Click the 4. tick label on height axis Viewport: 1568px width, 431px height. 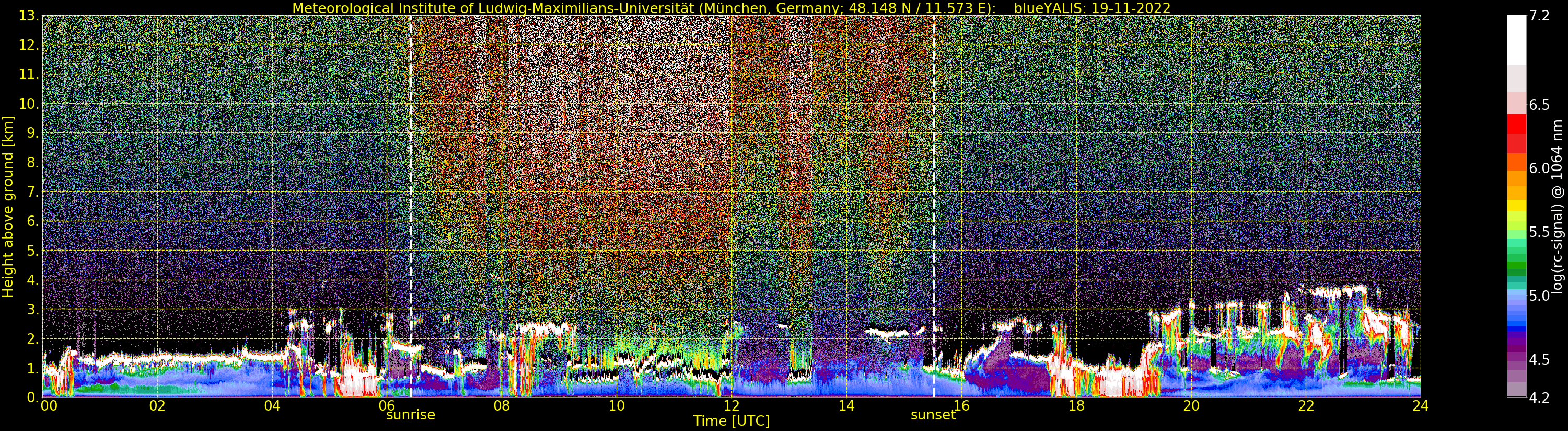click(33, 280)
